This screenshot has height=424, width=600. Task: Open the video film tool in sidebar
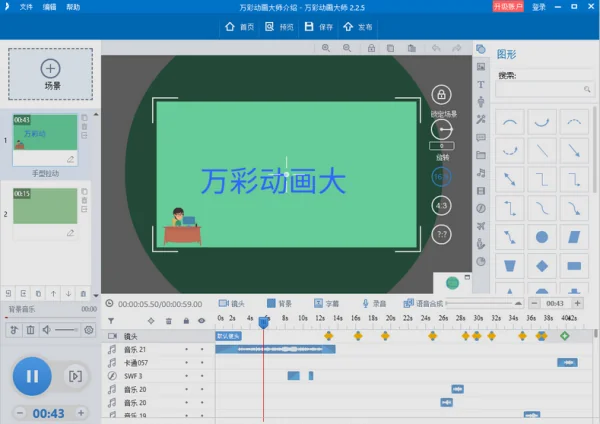click(481, 191)
